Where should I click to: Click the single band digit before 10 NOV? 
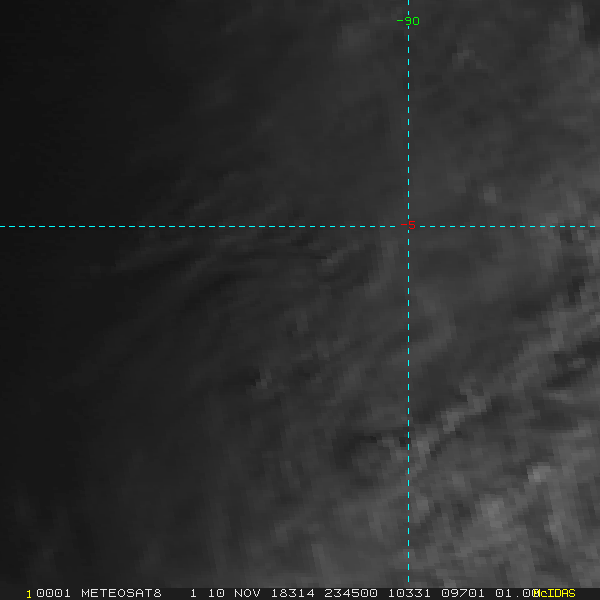[x=193, y=593]
